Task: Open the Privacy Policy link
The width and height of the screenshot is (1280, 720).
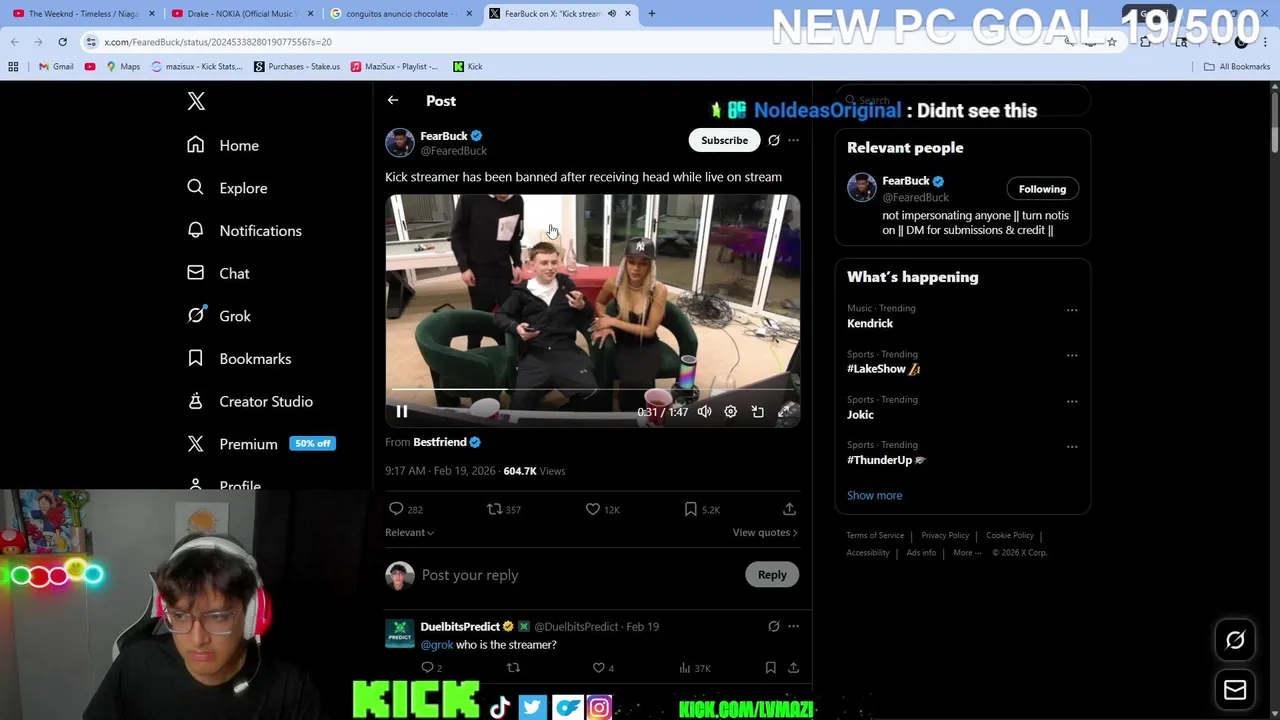Action: point(945,536)
